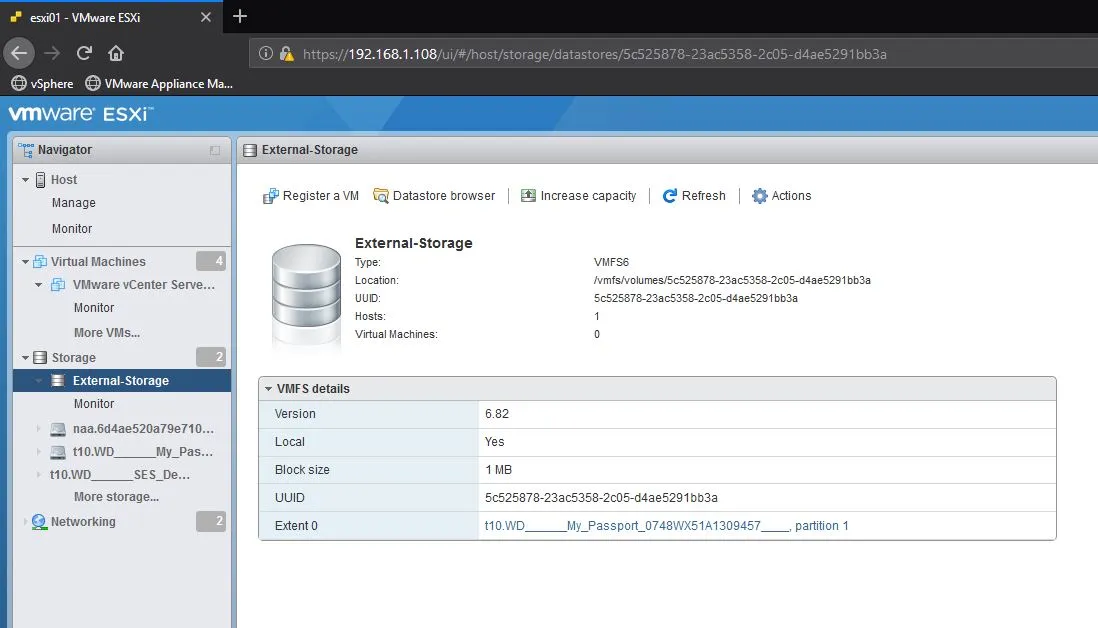Expand the Host section in Navigator
This screenshot has width=1098, height=628.
tap(24, 179)
